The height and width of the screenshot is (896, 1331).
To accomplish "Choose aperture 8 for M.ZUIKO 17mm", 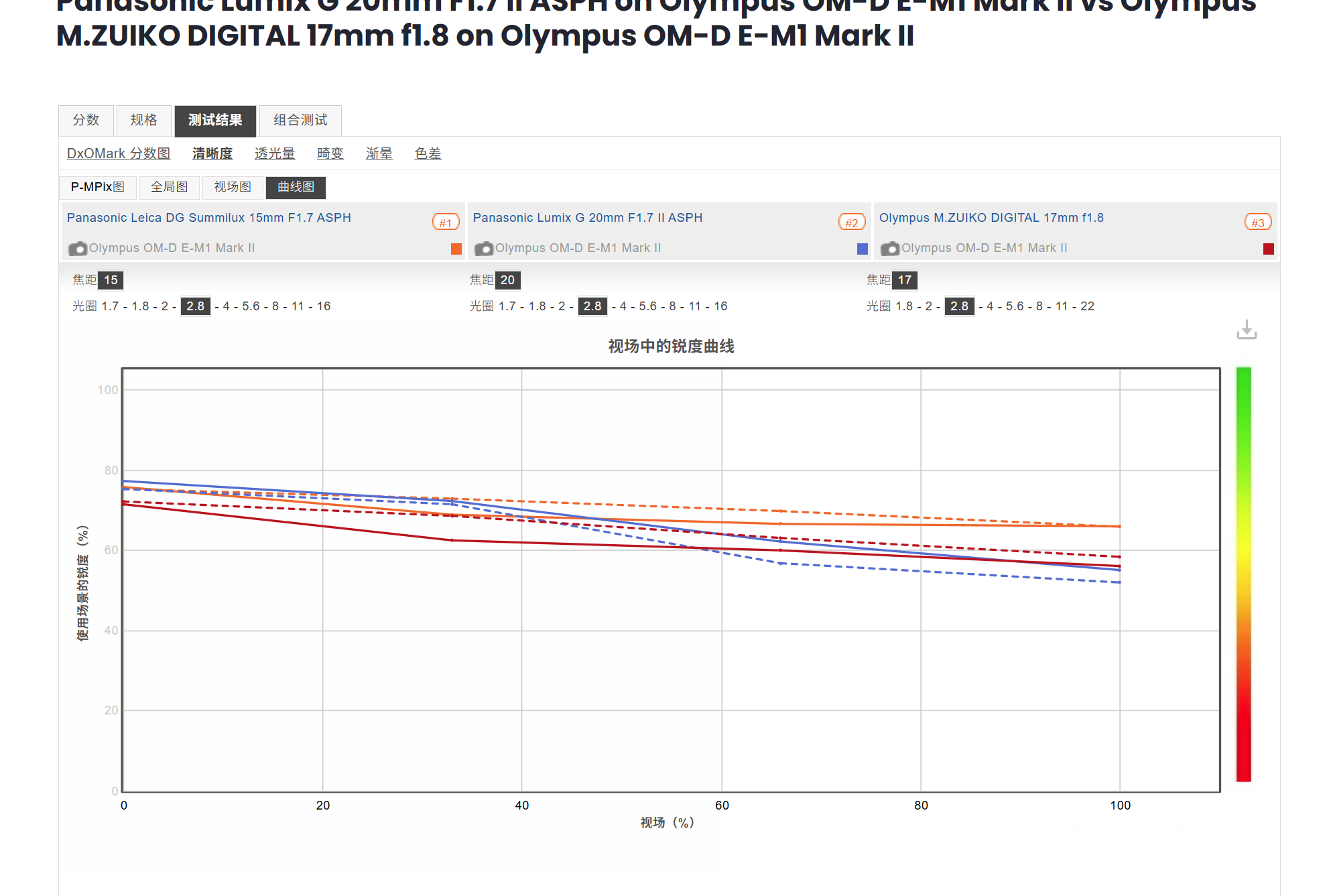I will tap(1039, 306).
